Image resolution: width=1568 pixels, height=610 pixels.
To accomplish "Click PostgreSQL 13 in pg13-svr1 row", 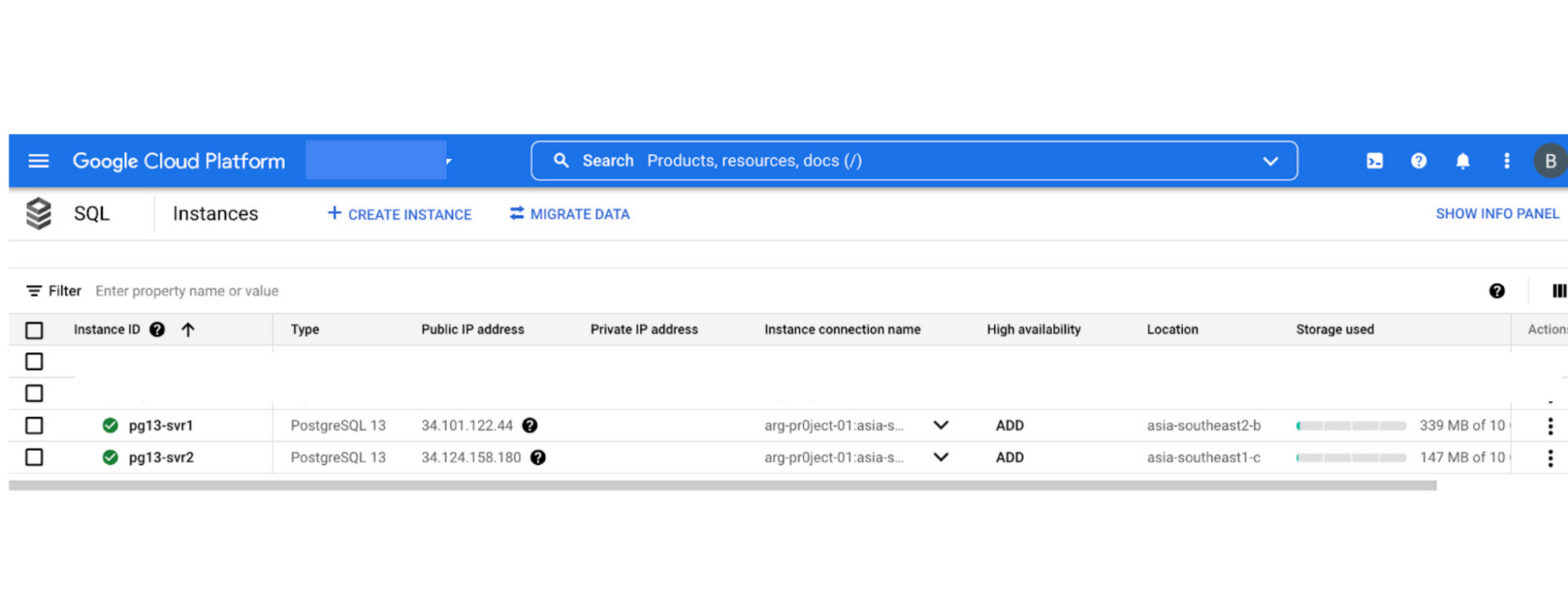I will coord(338,426).
